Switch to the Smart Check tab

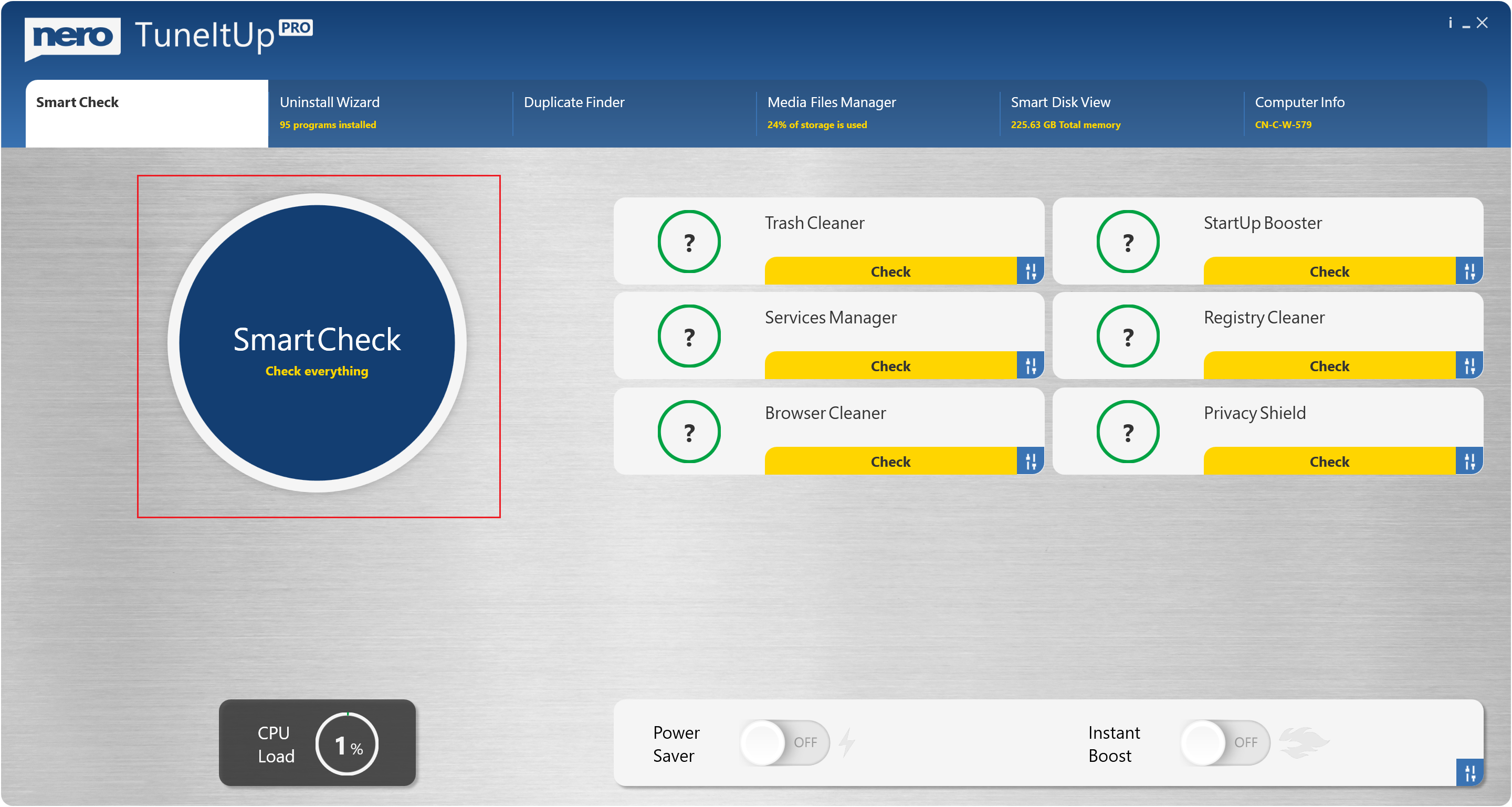click(147, 113)
